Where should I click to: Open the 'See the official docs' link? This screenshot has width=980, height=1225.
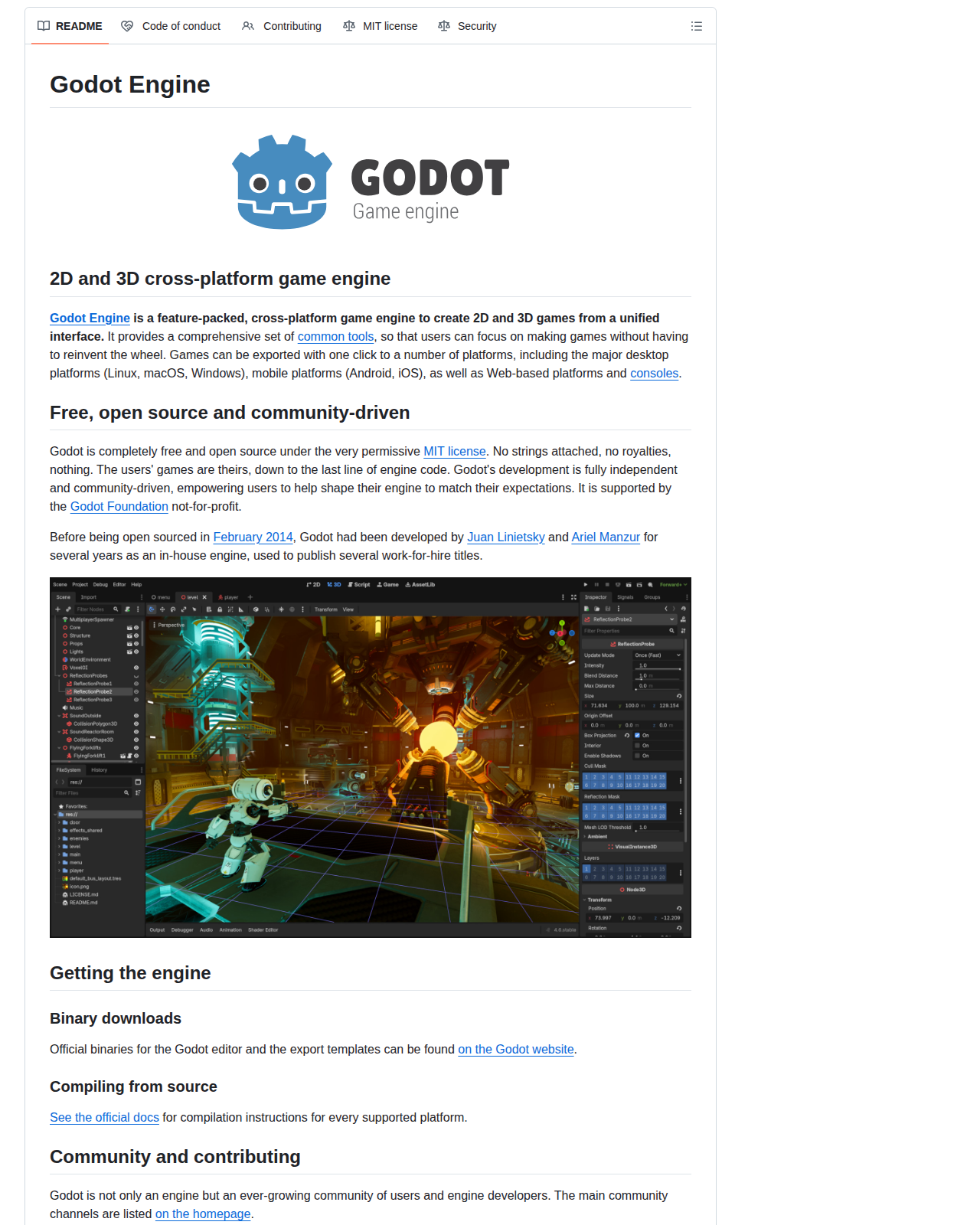click(x=104, y=1117)
